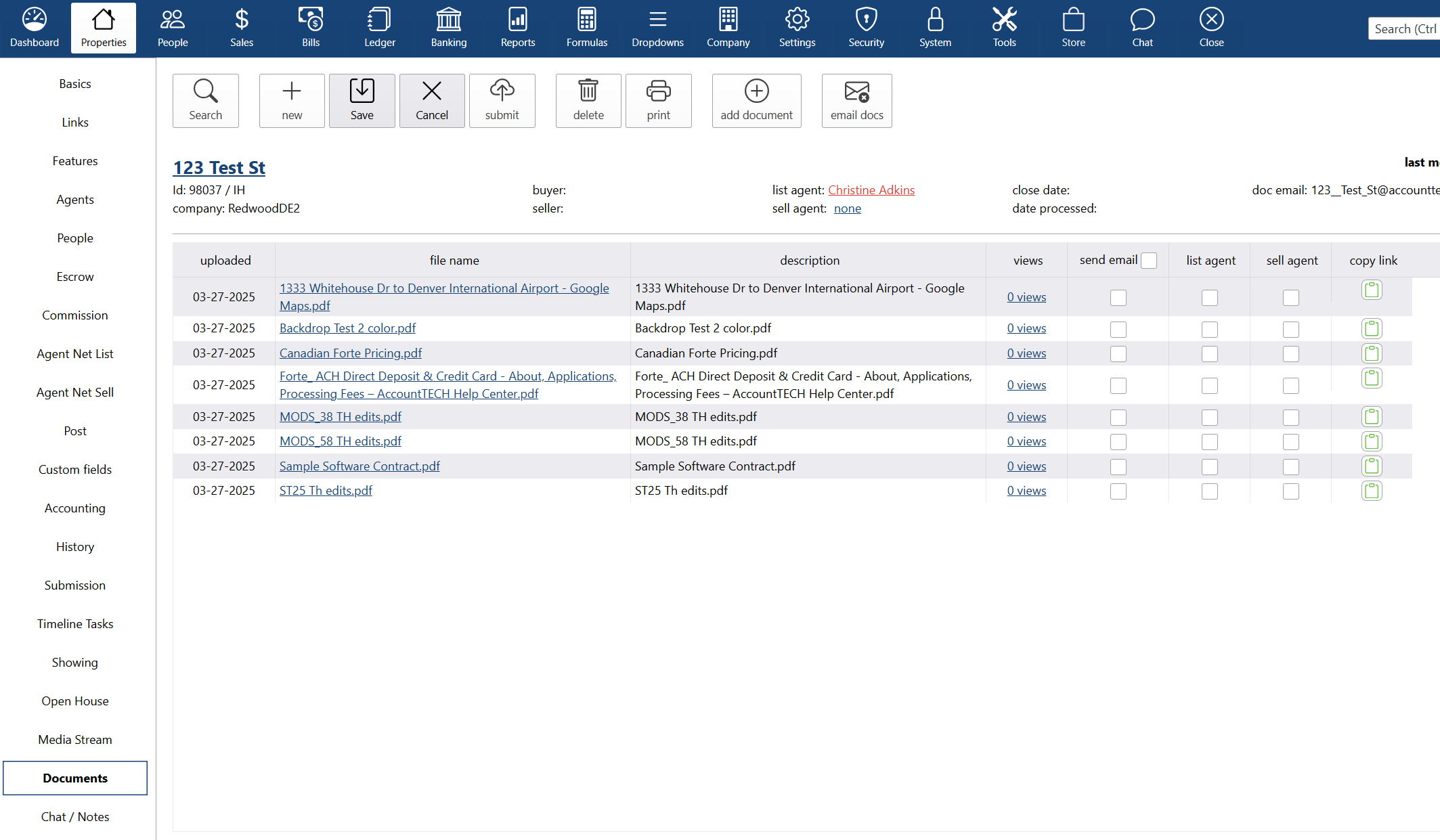Image resolution: width=1440 pixels, height=840 pixels.
Task: Copy link for MODS_58 TH edits.pdf
Action: point(1372,441)
